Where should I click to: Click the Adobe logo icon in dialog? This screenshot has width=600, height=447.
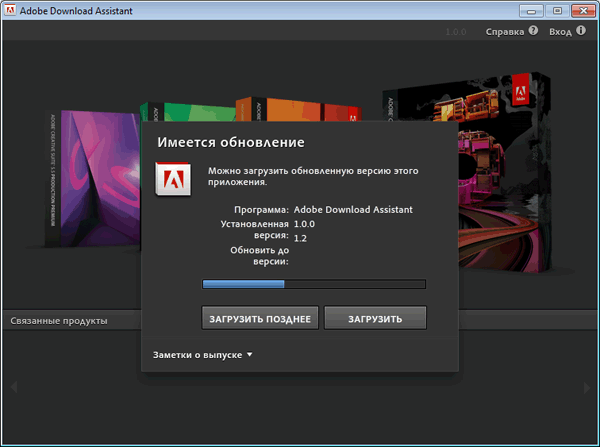(173, 179)
